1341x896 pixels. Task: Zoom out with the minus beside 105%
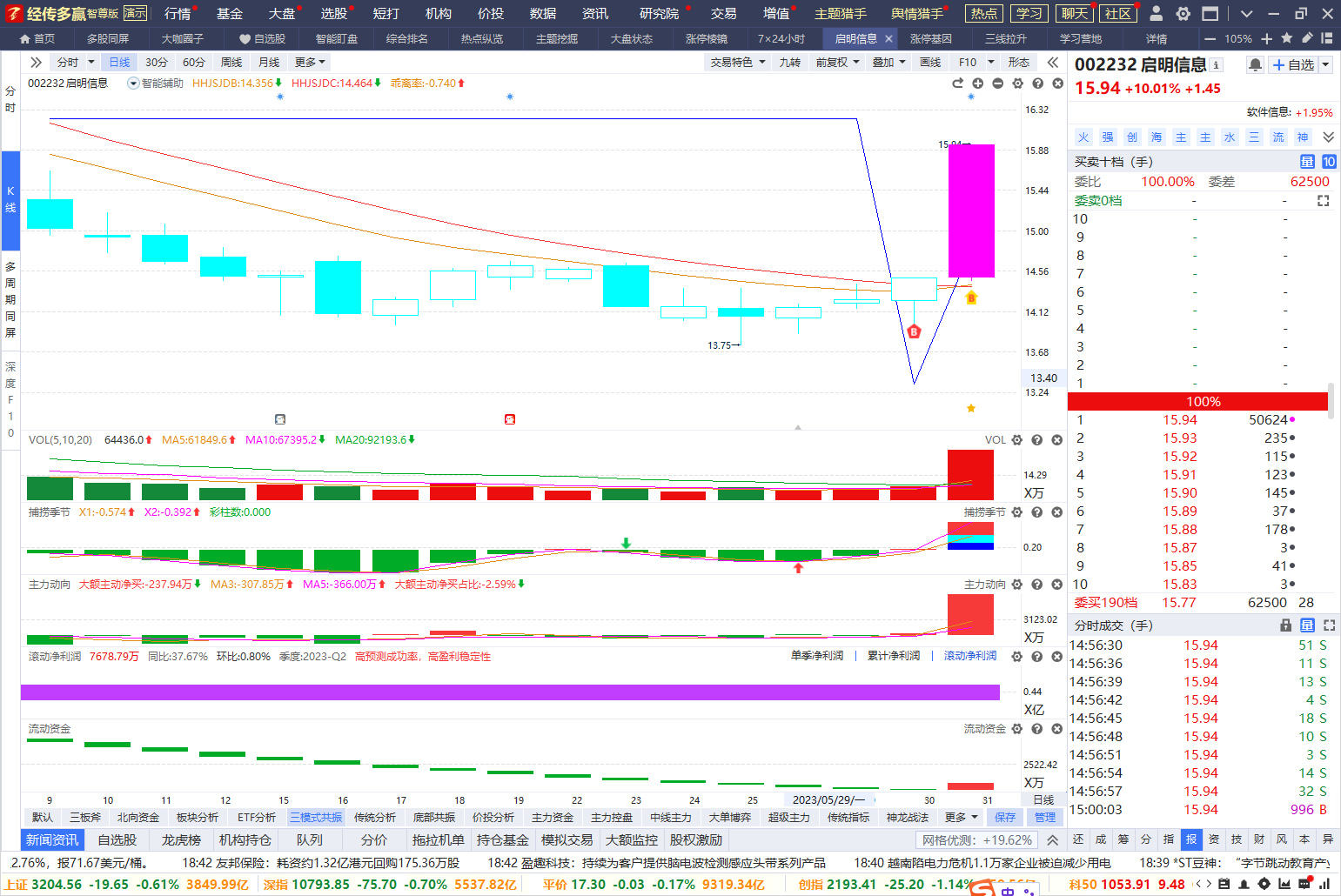pyautogui.click(x=1210, y=39)
